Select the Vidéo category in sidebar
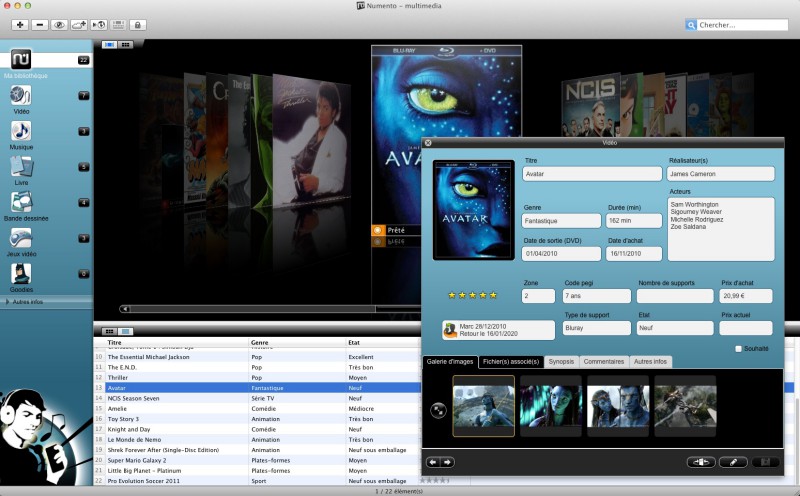The width and height of the screenshot is (800, 496). pyautogui.click(x=21, y=100)
